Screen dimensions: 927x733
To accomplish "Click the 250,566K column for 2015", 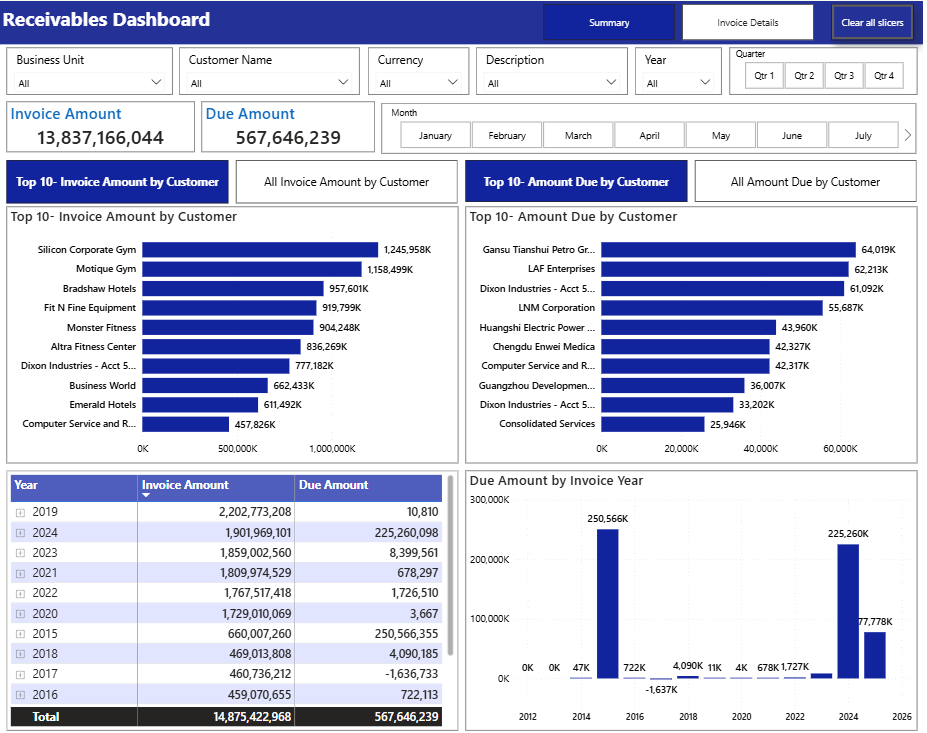I will coord(607,604).
